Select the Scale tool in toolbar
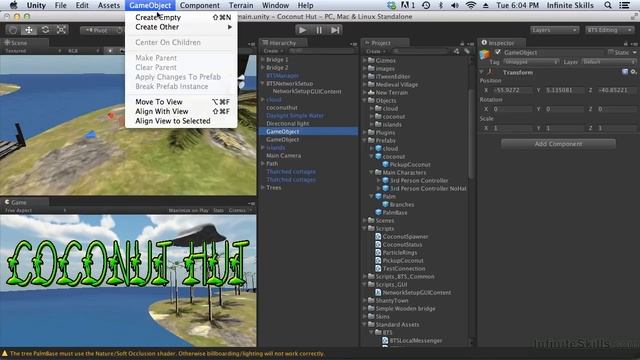Viewport: 640px width, 360px height. pyautogui.click(x=61, y=30)
